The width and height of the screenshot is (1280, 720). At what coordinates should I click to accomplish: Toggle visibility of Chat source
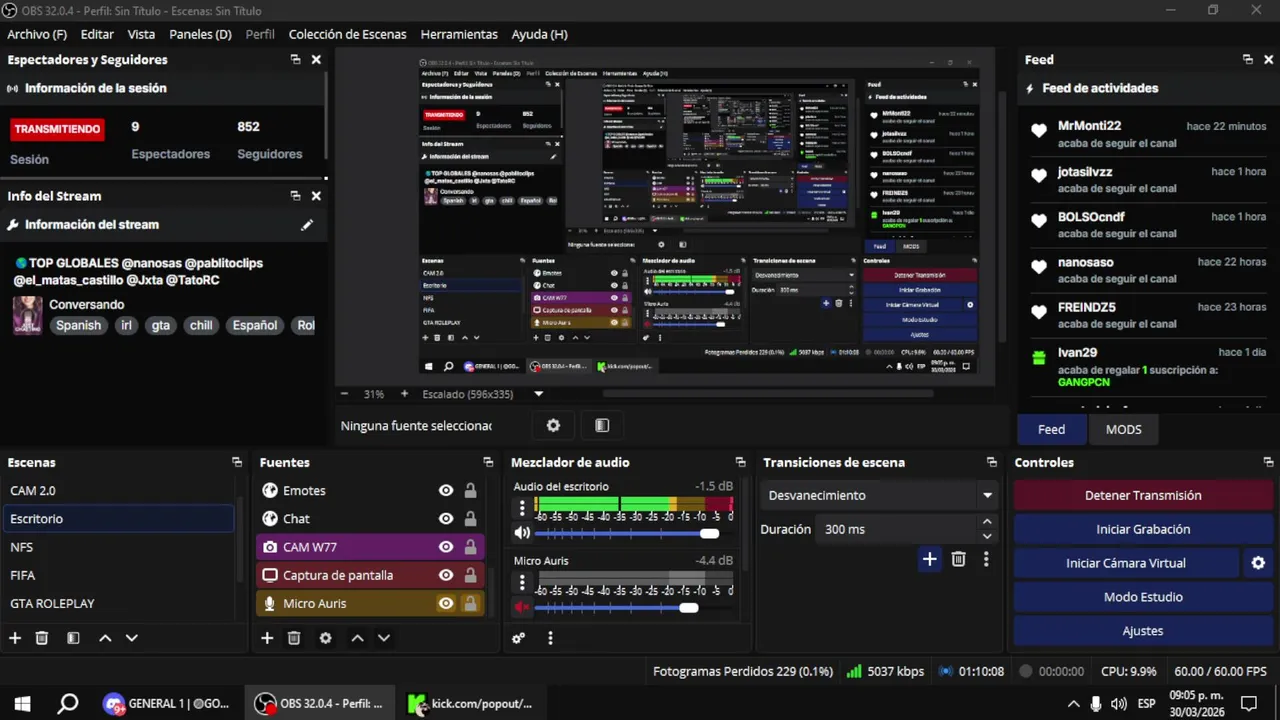446,519
